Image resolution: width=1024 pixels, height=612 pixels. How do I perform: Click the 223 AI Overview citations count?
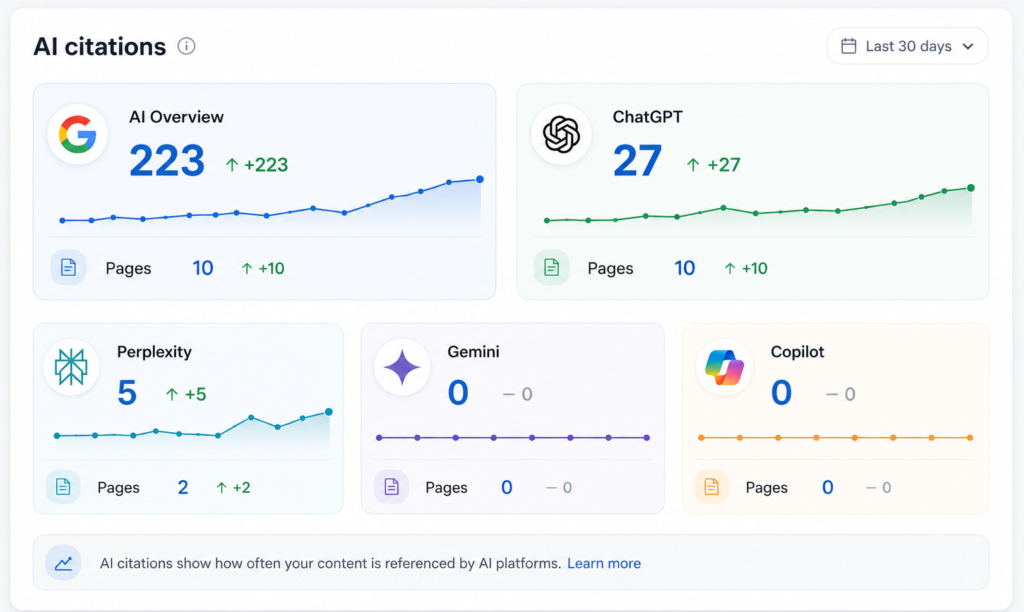point(167,161)
